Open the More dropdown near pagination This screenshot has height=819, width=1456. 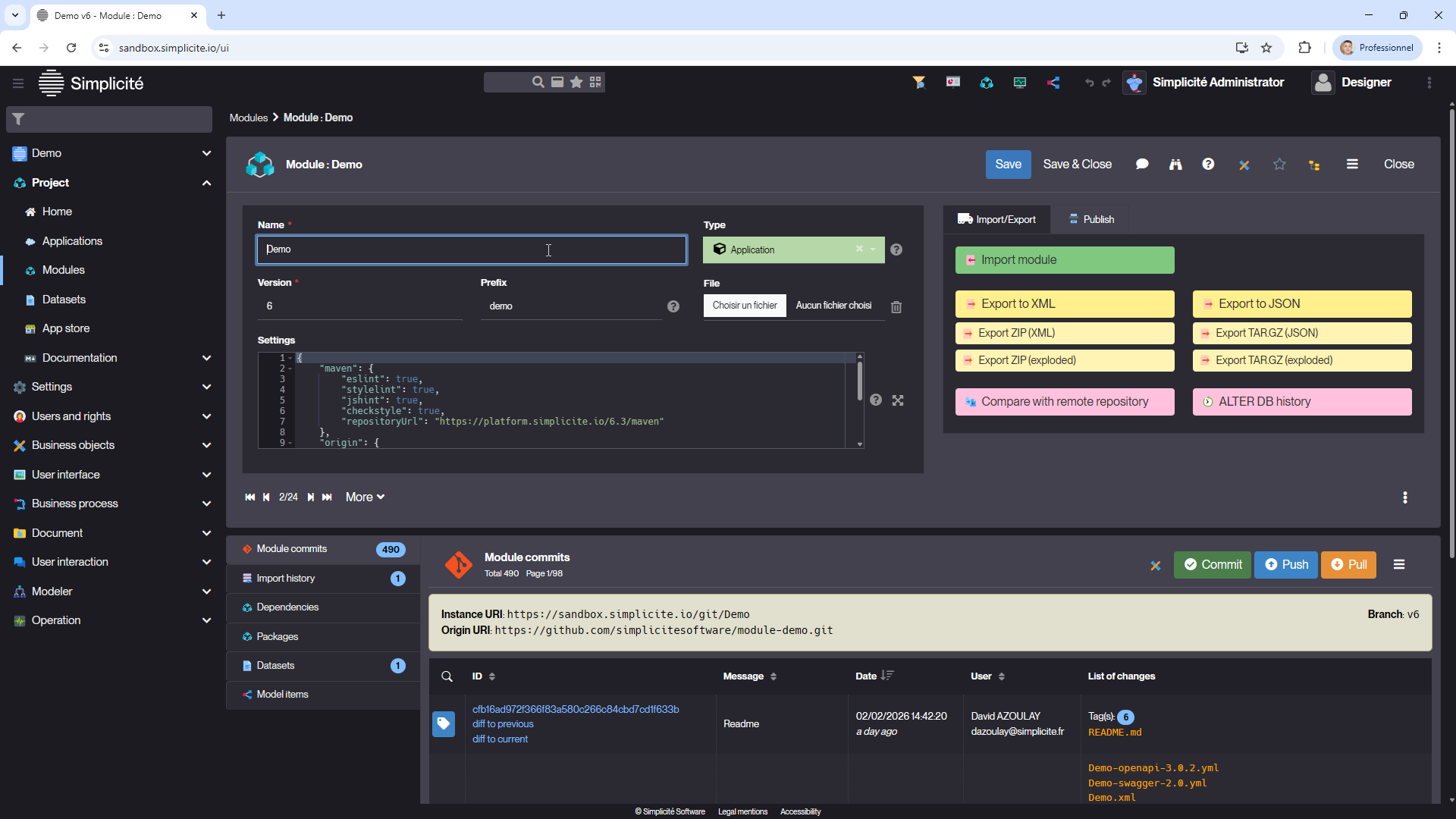[x=365, y=497]
